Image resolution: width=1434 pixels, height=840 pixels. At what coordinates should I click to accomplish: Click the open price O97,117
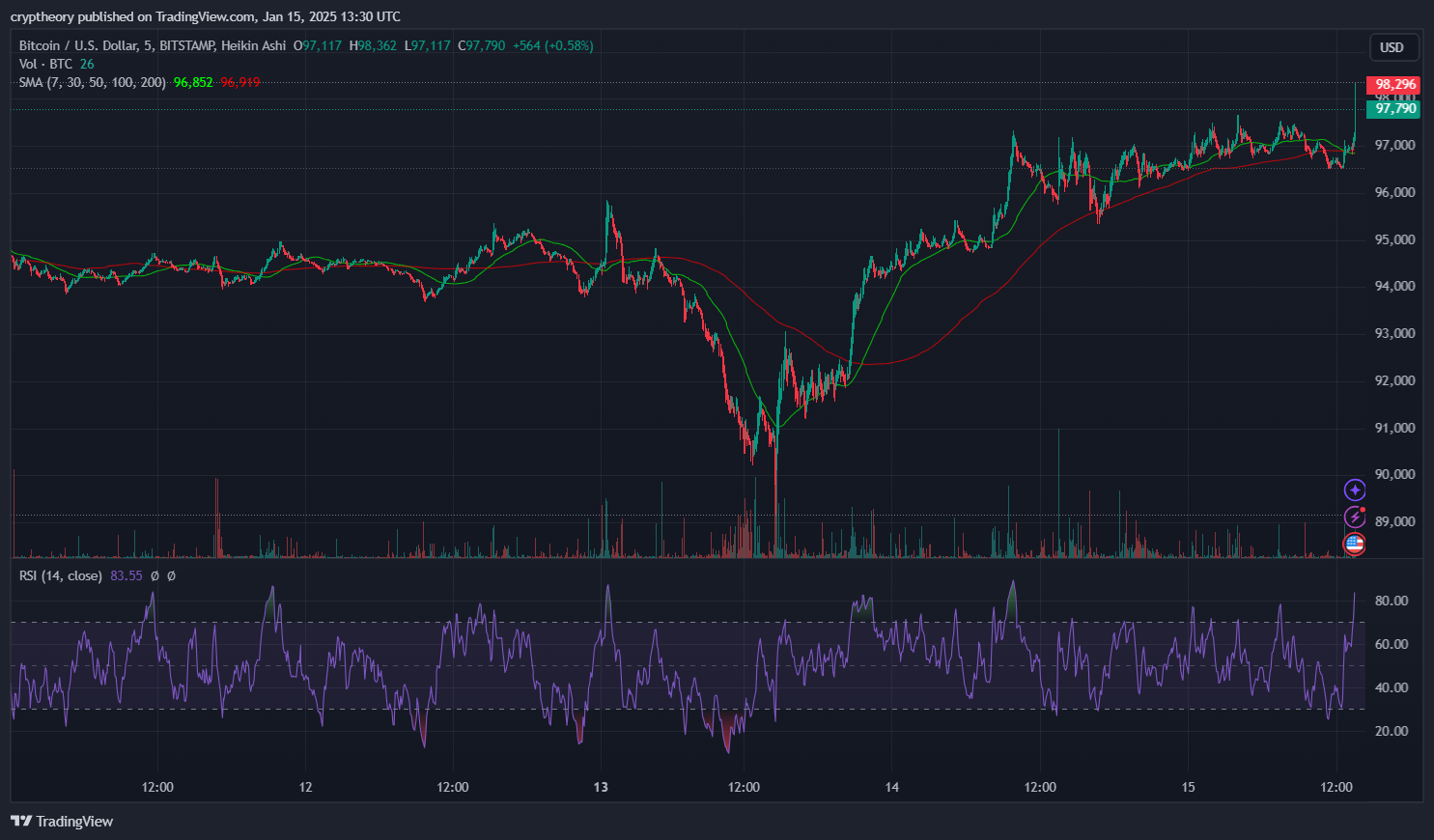(x=318, y=45)
